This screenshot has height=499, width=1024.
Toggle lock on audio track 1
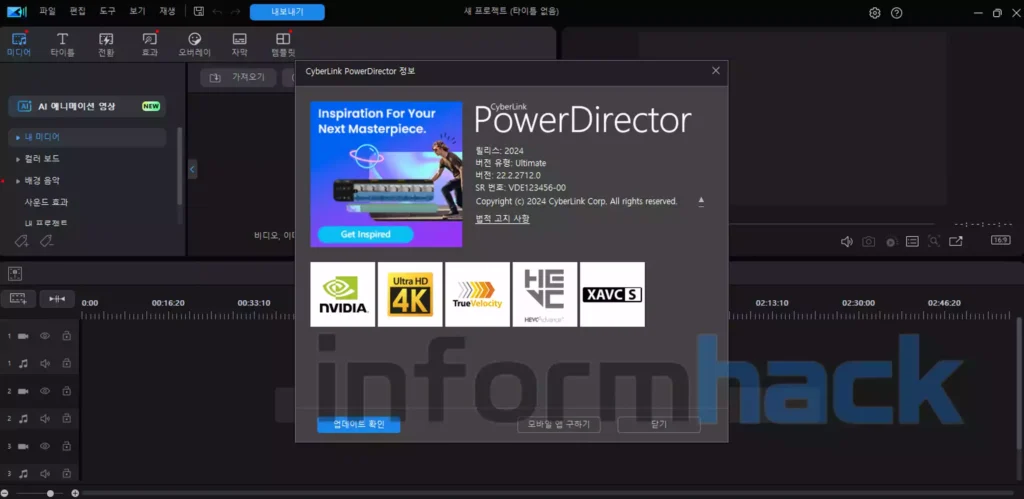tap(66, 363)
